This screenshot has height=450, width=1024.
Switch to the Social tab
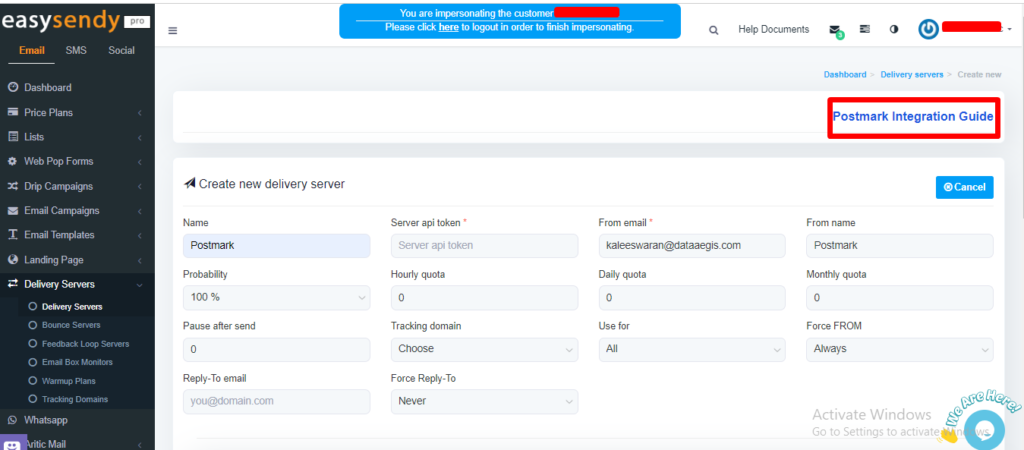click(x=121, y=51)
